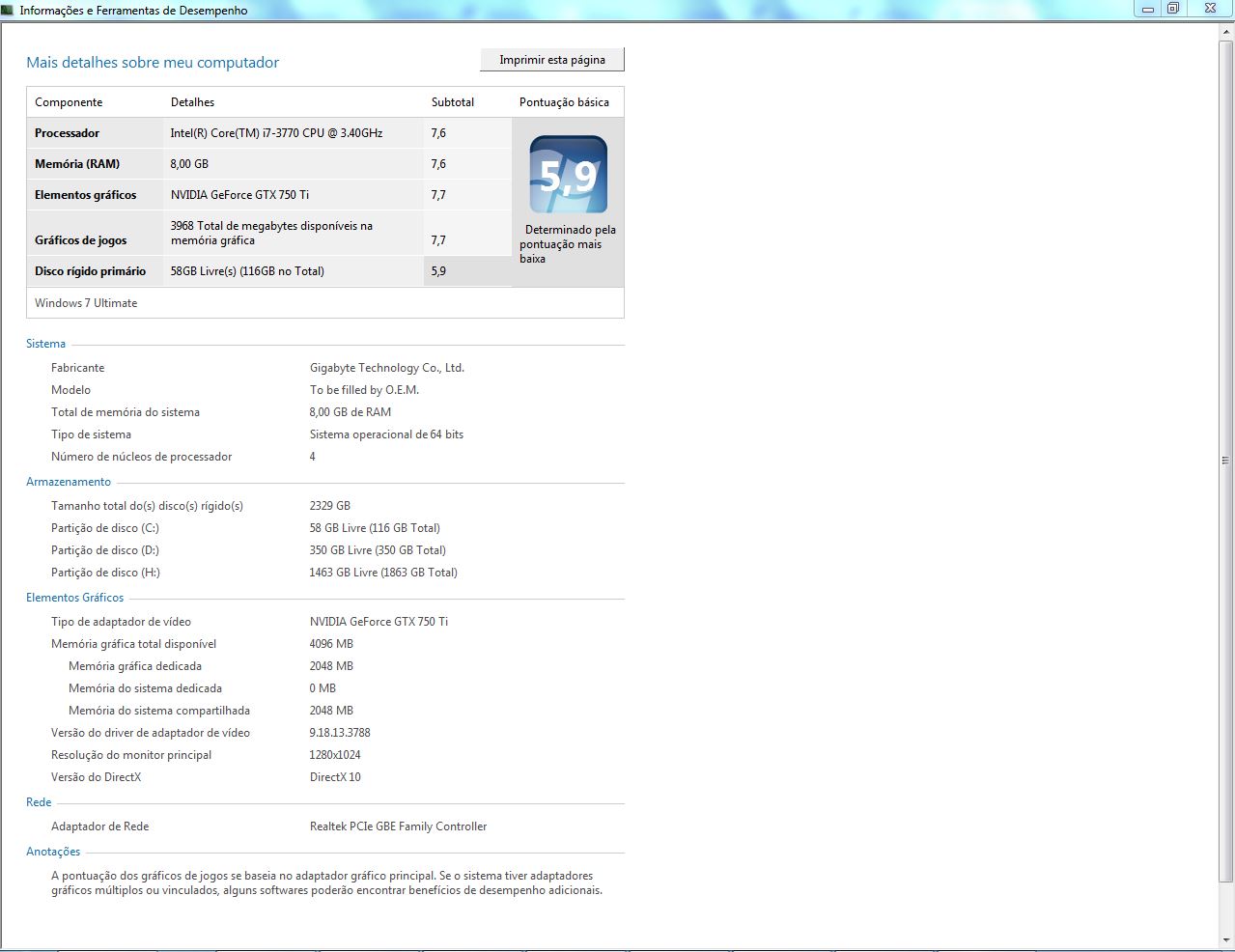Click the Elementos gráficos table row label
Screen dimensions: 1235x952
[x=85, y=195]
